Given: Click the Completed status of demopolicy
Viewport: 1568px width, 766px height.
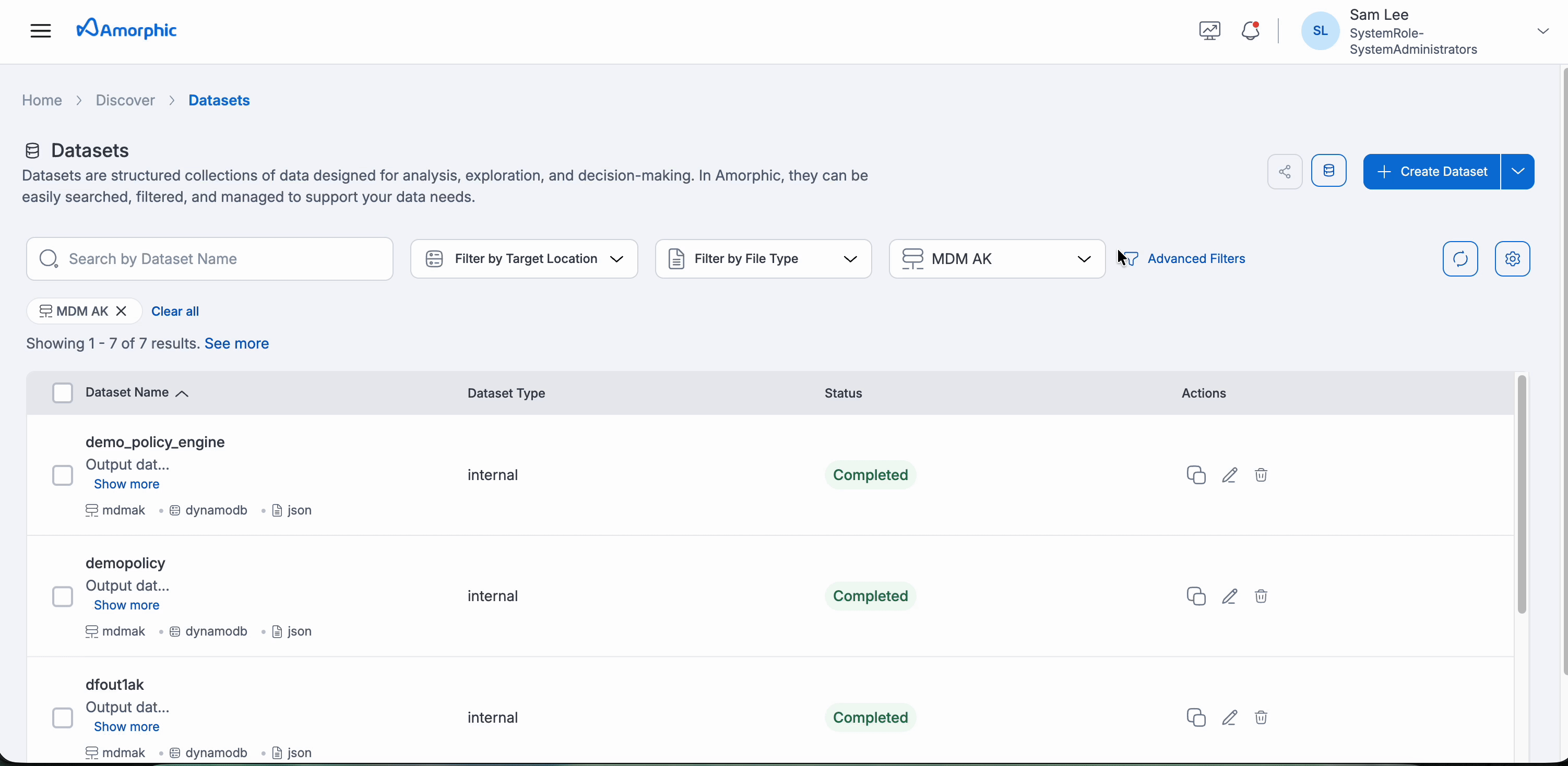Looking at the screenshot, I should (871, 596).
